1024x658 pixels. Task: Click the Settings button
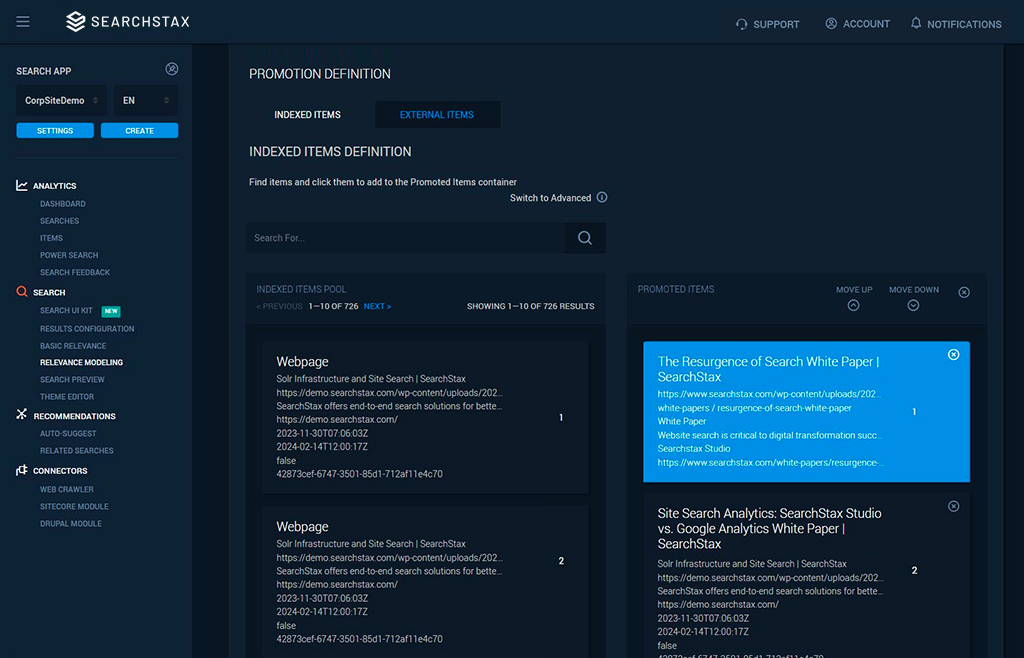[55, 131]
